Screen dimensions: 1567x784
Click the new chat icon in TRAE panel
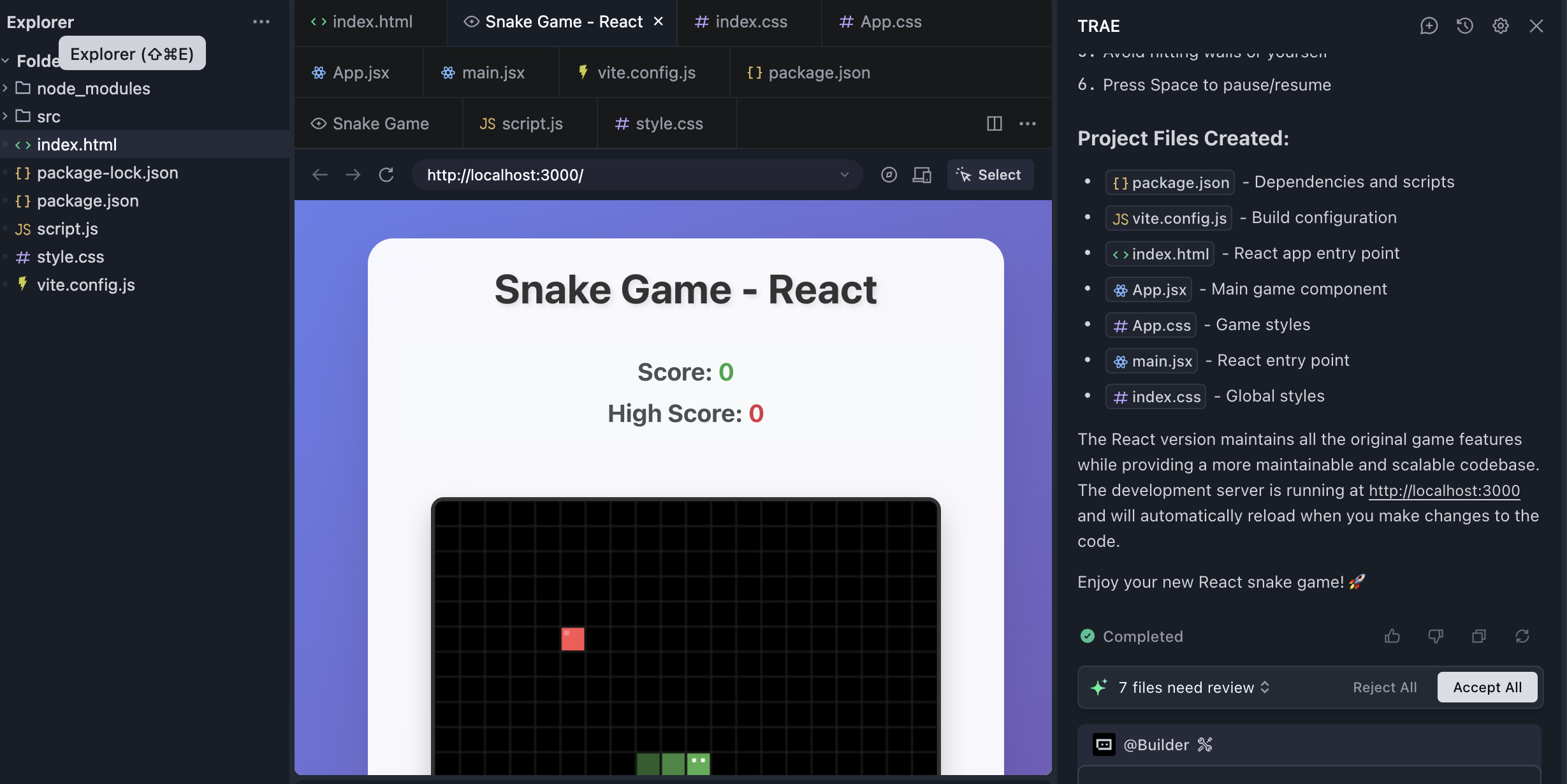pos(1429,25)
